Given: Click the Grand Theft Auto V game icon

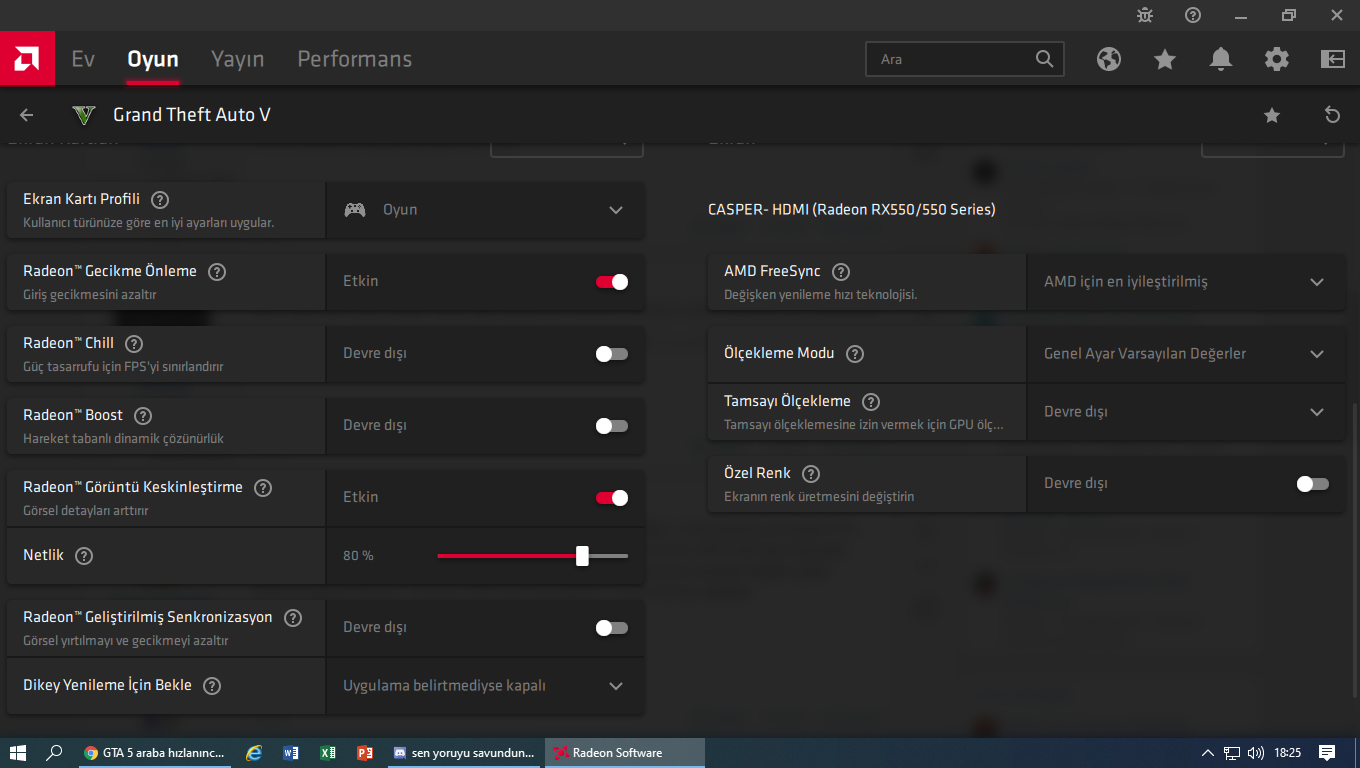Looking at the screenshot, I should click(x=84, y=115).
